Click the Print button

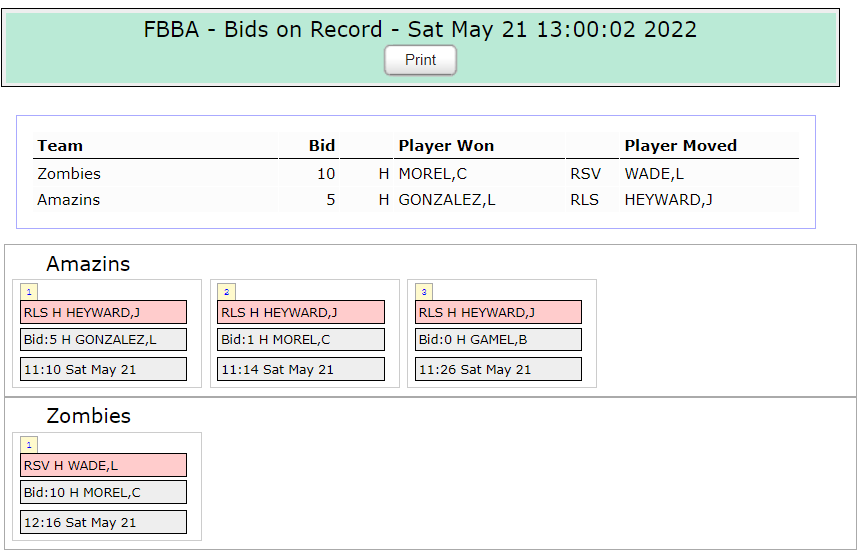click(420, 60)
